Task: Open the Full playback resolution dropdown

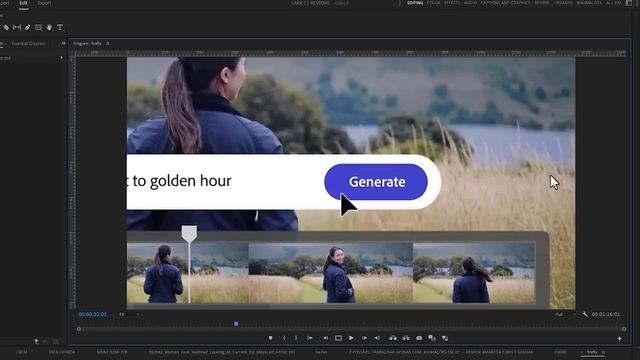Action: point(565,314)
